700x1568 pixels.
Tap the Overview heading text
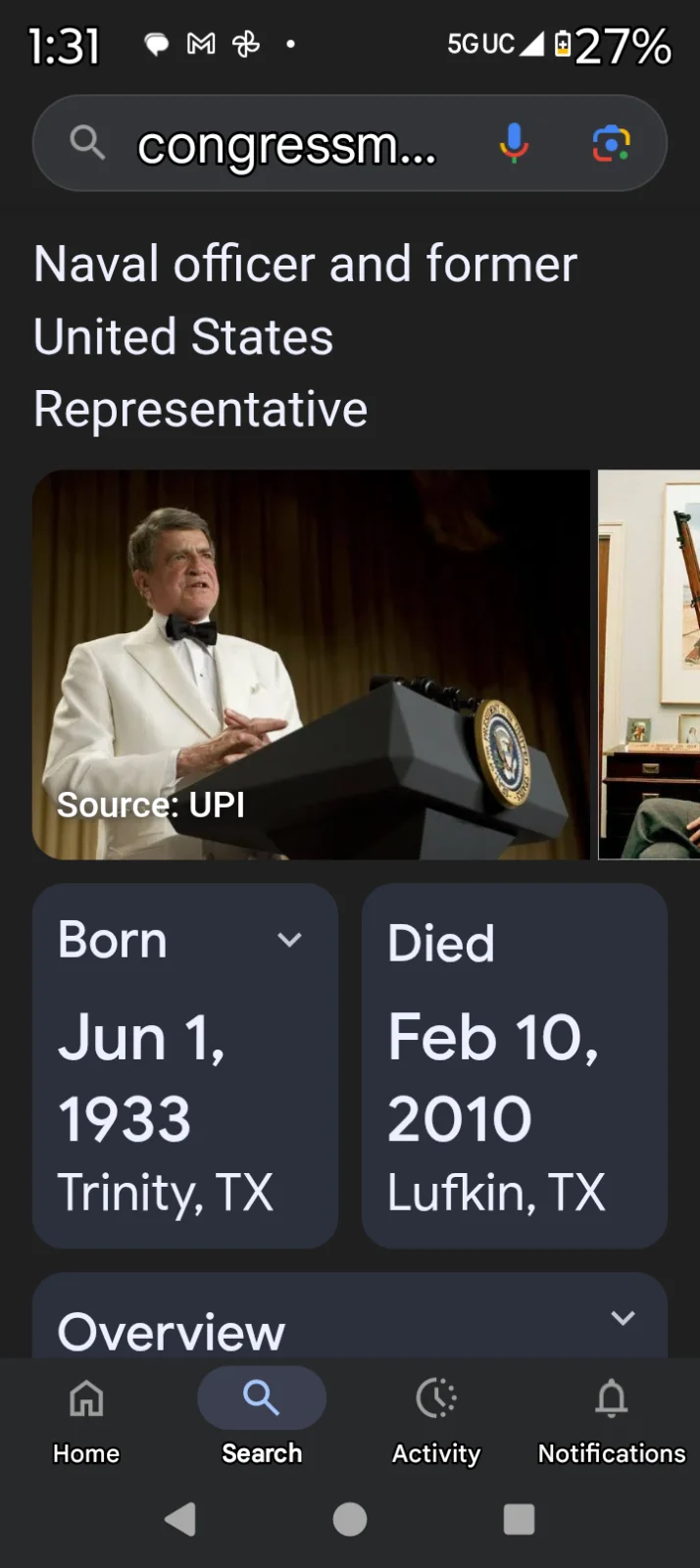(172, 1332)
